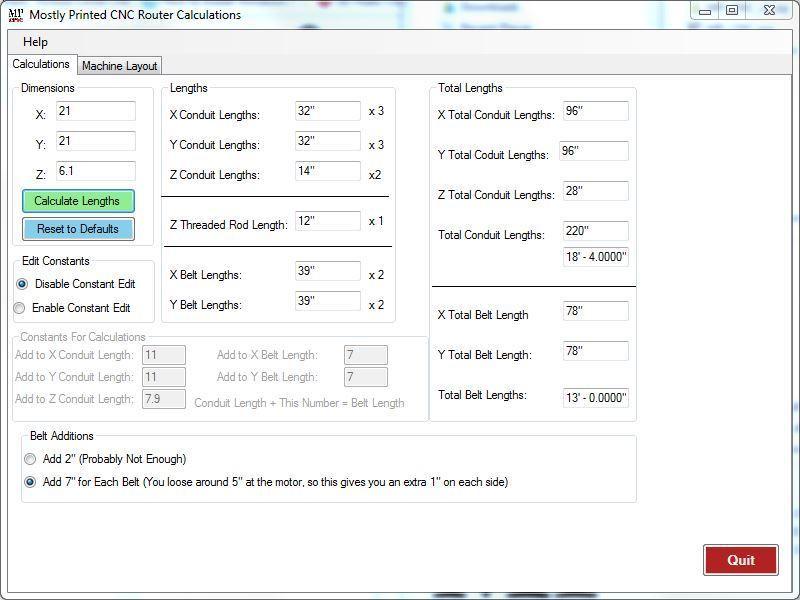Click Total Conduit Lengths 220" field
This screenshot has height=600, width=800.
pyautogui.click(x=596, y=231)
